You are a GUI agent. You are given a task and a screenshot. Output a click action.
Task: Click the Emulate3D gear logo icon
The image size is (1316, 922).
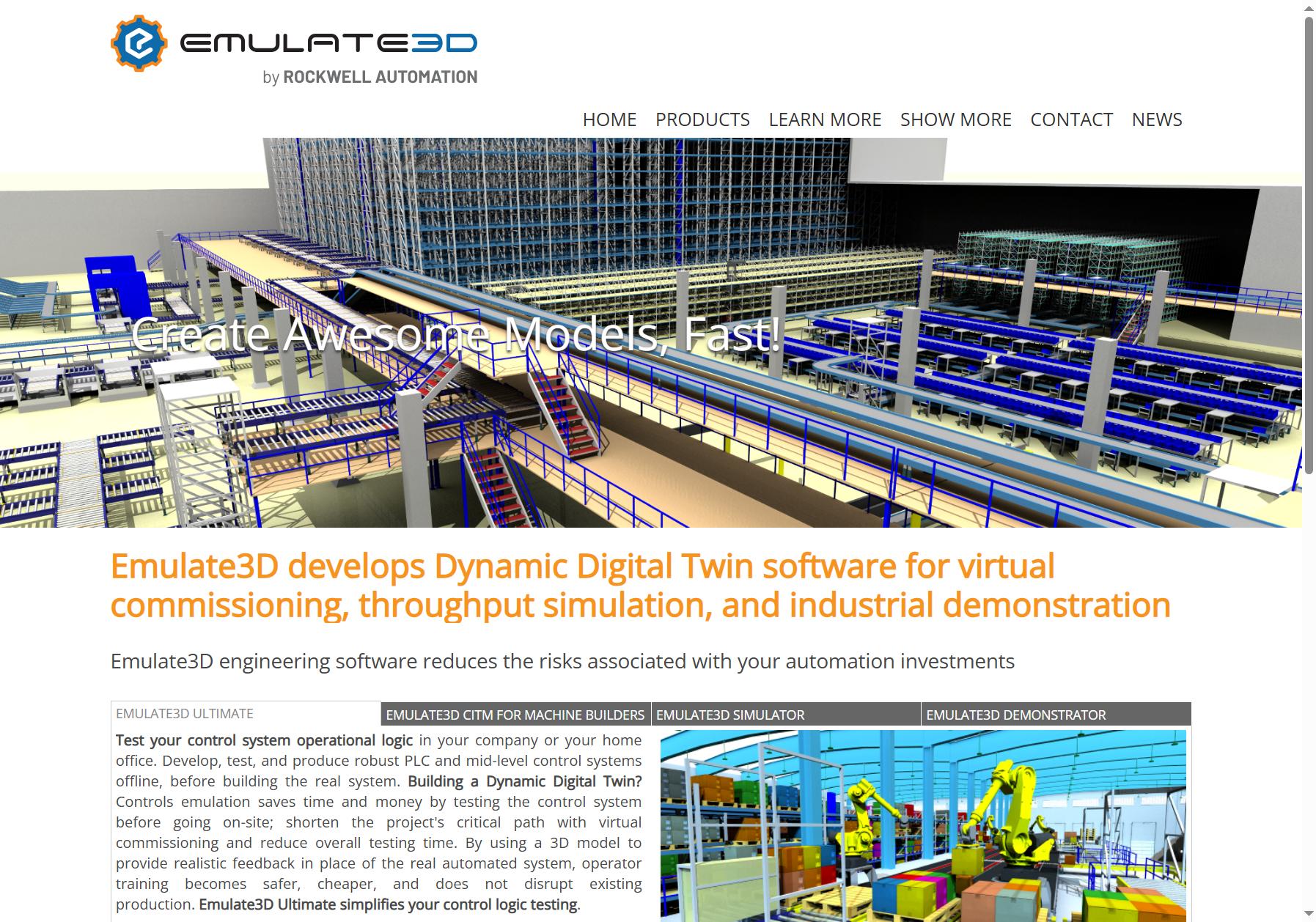[139, 43]
